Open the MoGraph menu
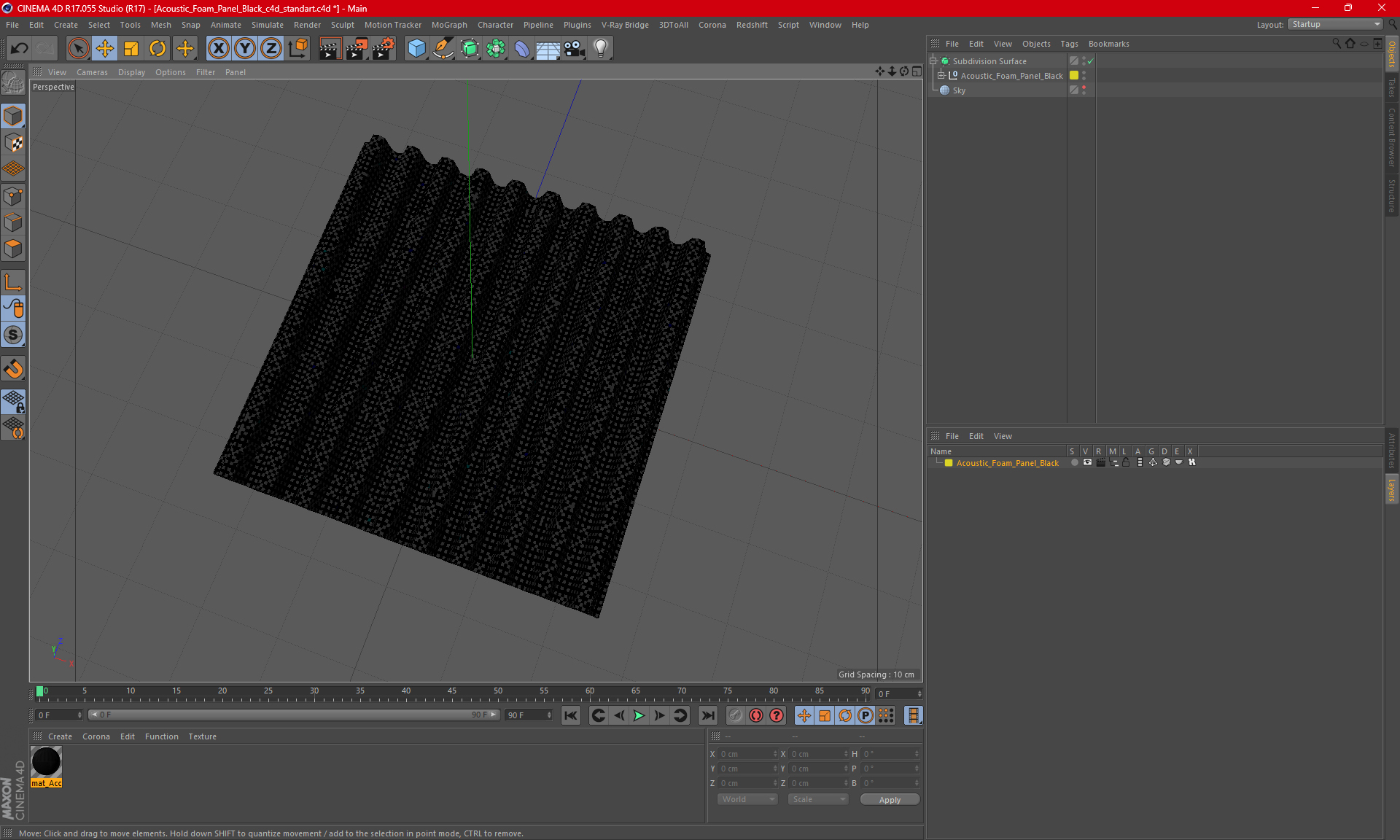1400x840 pixels. tap(449, 25)
